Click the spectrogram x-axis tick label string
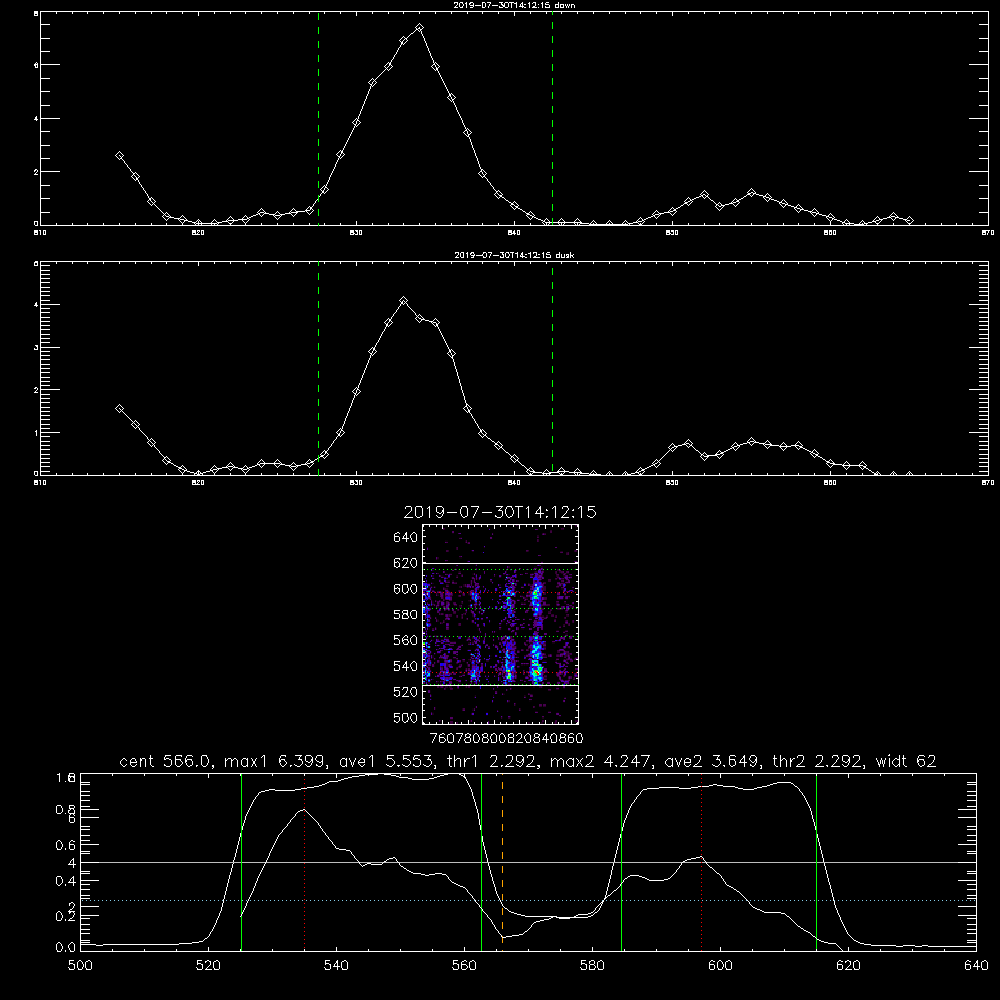1000x1000 pixels. click(x=506, y=739)
